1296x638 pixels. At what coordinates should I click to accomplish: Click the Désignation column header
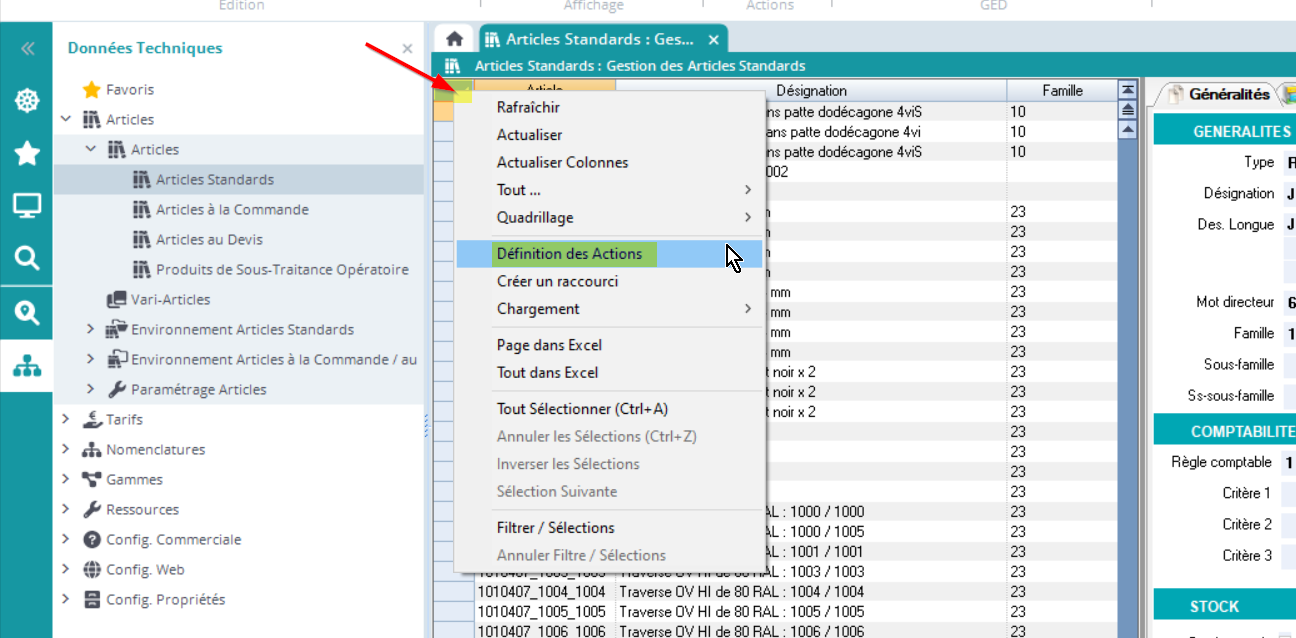[x=810, y=91]
